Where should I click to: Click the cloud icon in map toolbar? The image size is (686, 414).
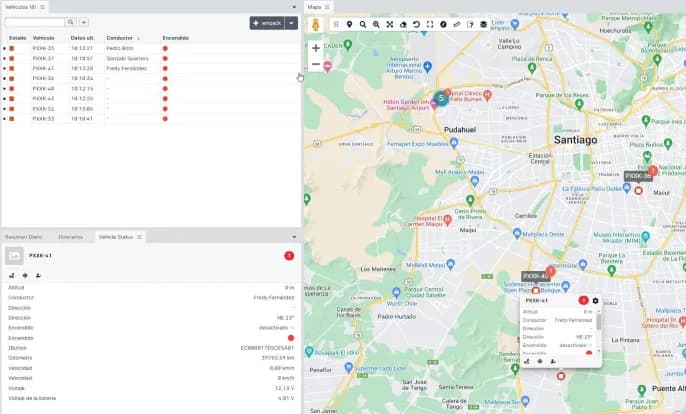click(x=403, y=25)
